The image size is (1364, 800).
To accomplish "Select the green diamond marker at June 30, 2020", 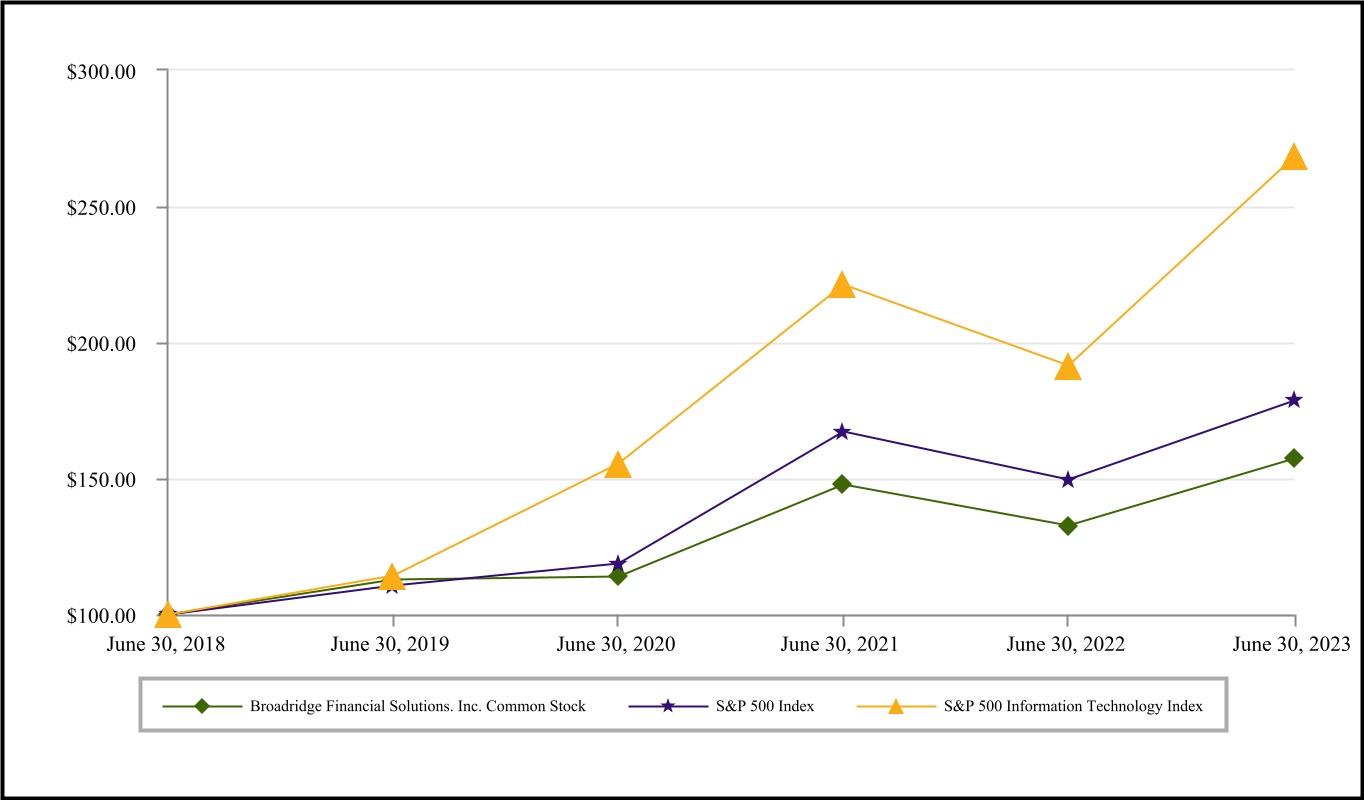I will point(618,576).
